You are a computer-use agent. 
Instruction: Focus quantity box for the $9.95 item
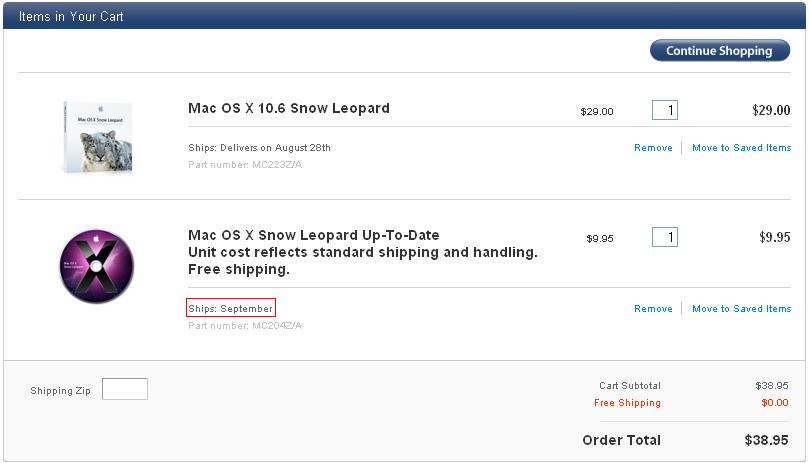[665, 237]
